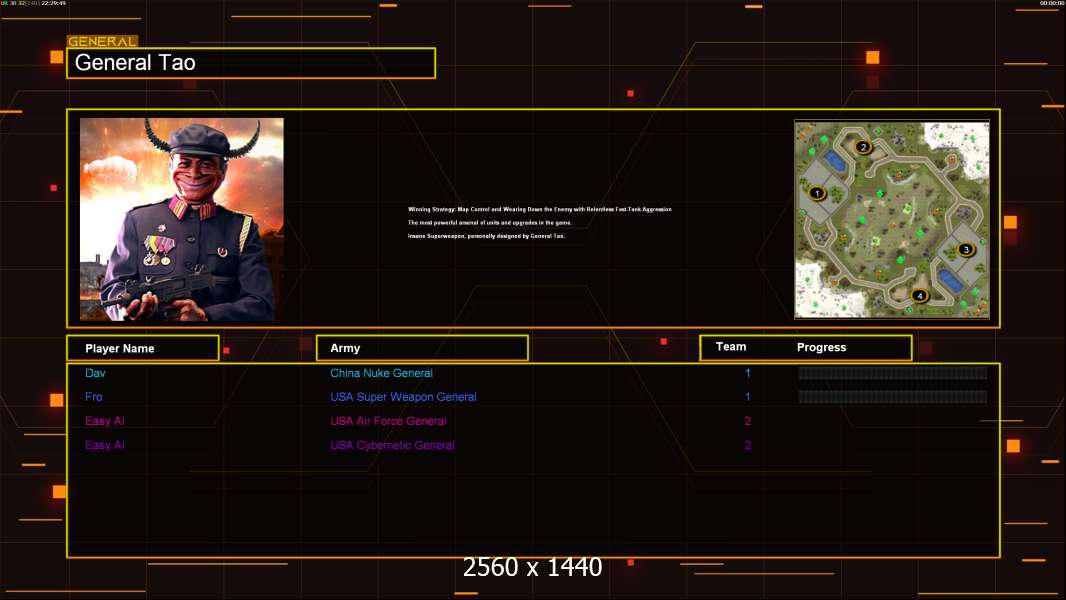Click the General Tao portrait image
This screenshot has height=600, width=1066.
pyautogui.click(x=182, y=219)
